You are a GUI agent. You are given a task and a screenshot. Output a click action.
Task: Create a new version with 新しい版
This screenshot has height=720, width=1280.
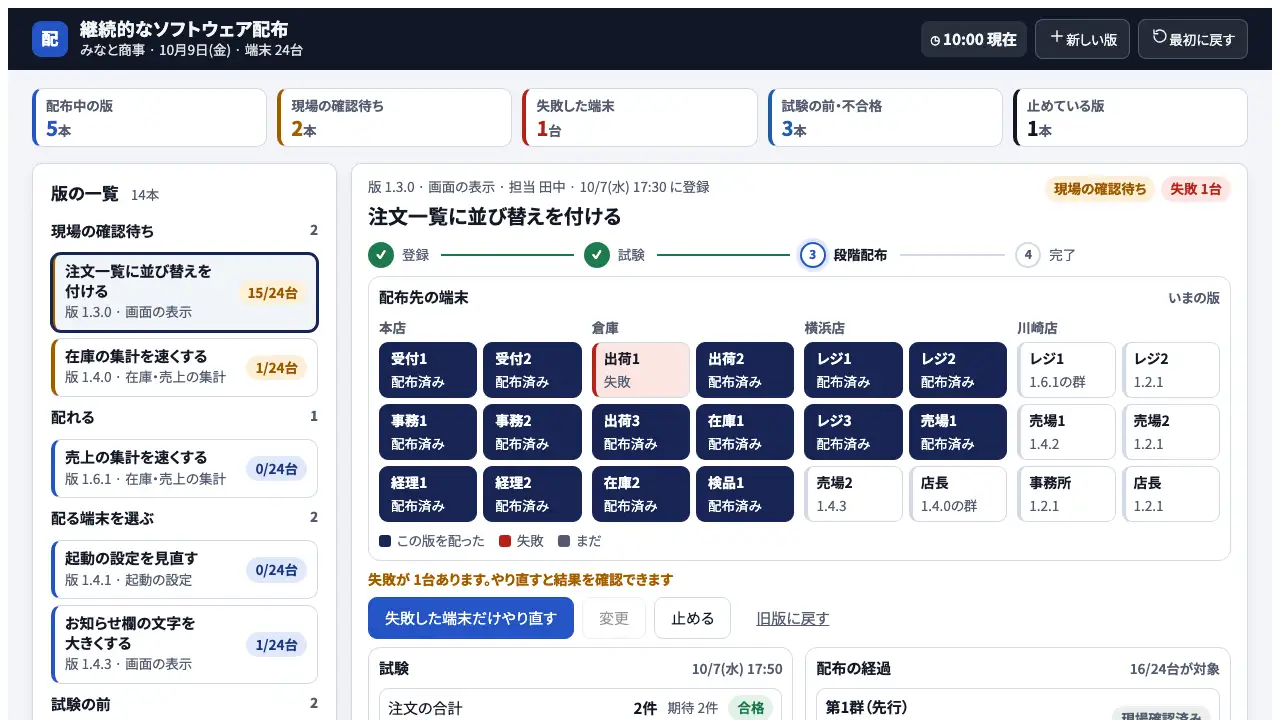(x=1083, y=39)
